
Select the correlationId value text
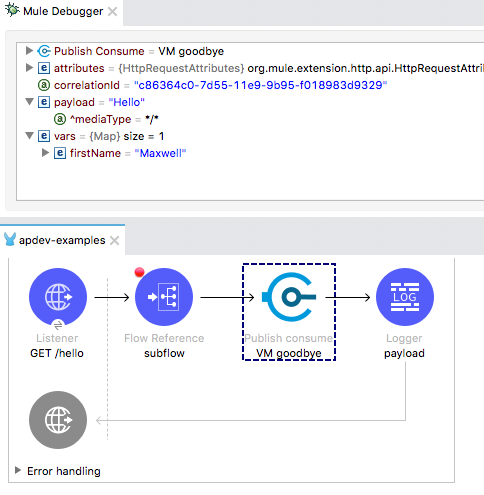pos(261,85)
